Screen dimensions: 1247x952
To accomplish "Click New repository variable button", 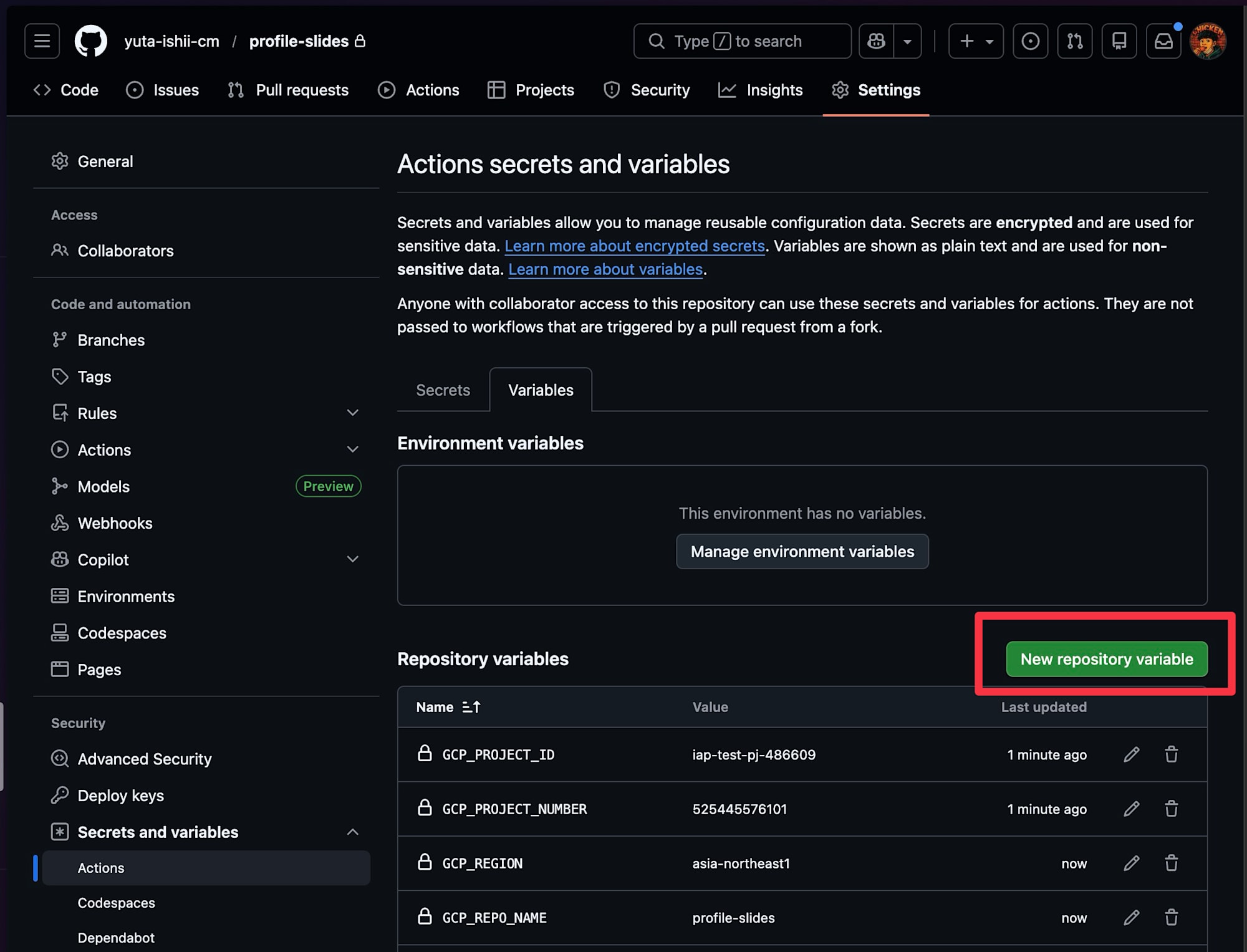I will 1106,659.
